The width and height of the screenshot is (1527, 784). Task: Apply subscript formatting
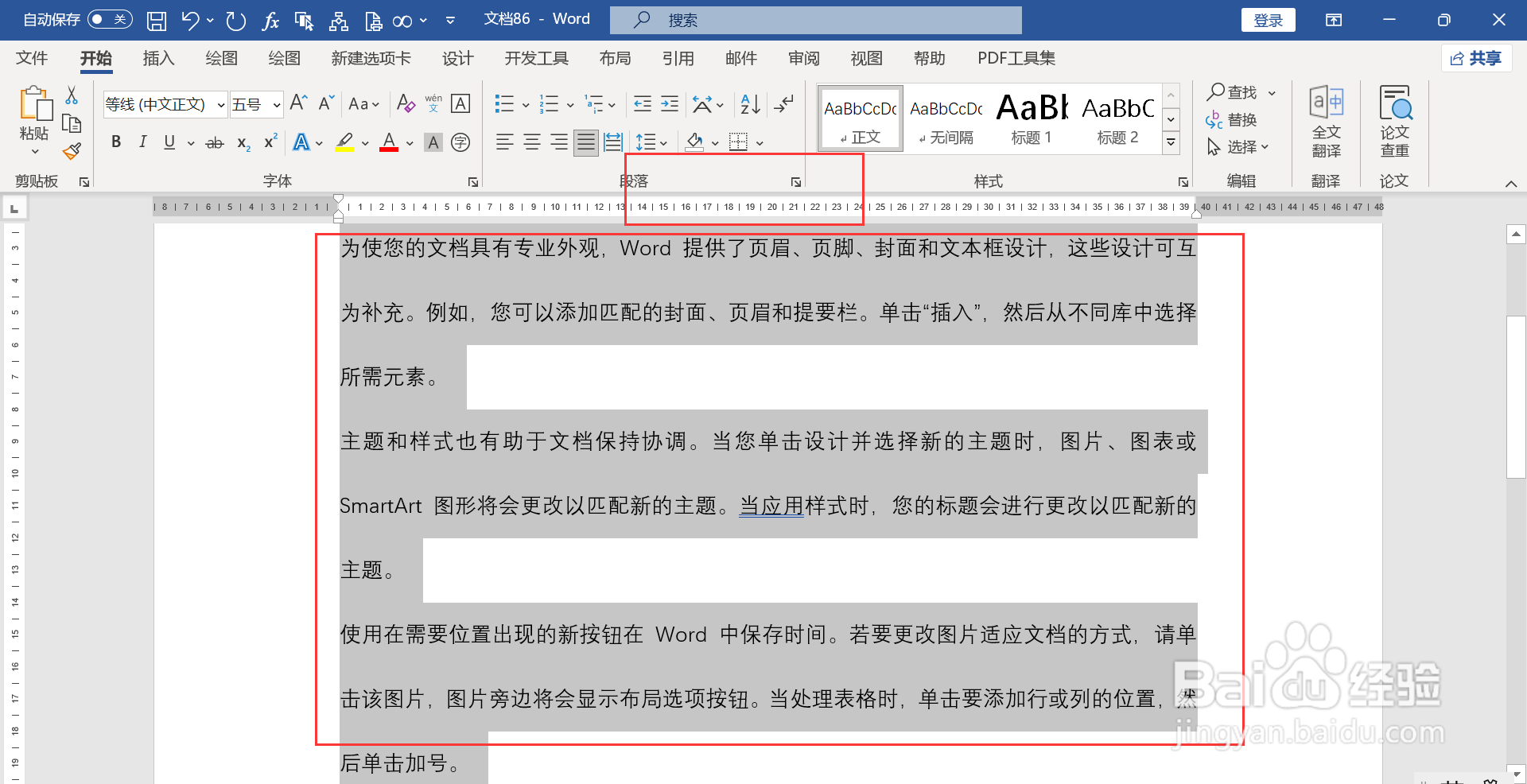pos(243,143)
